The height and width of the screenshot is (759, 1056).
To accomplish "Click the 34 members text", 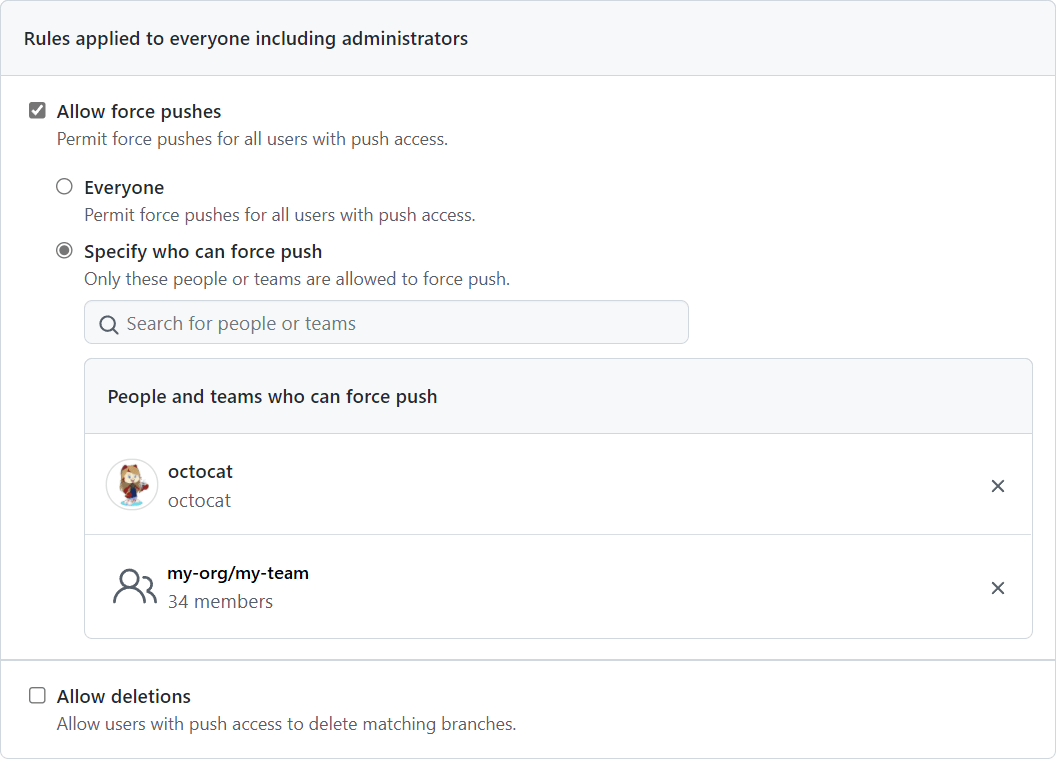I will coord(220,601).
